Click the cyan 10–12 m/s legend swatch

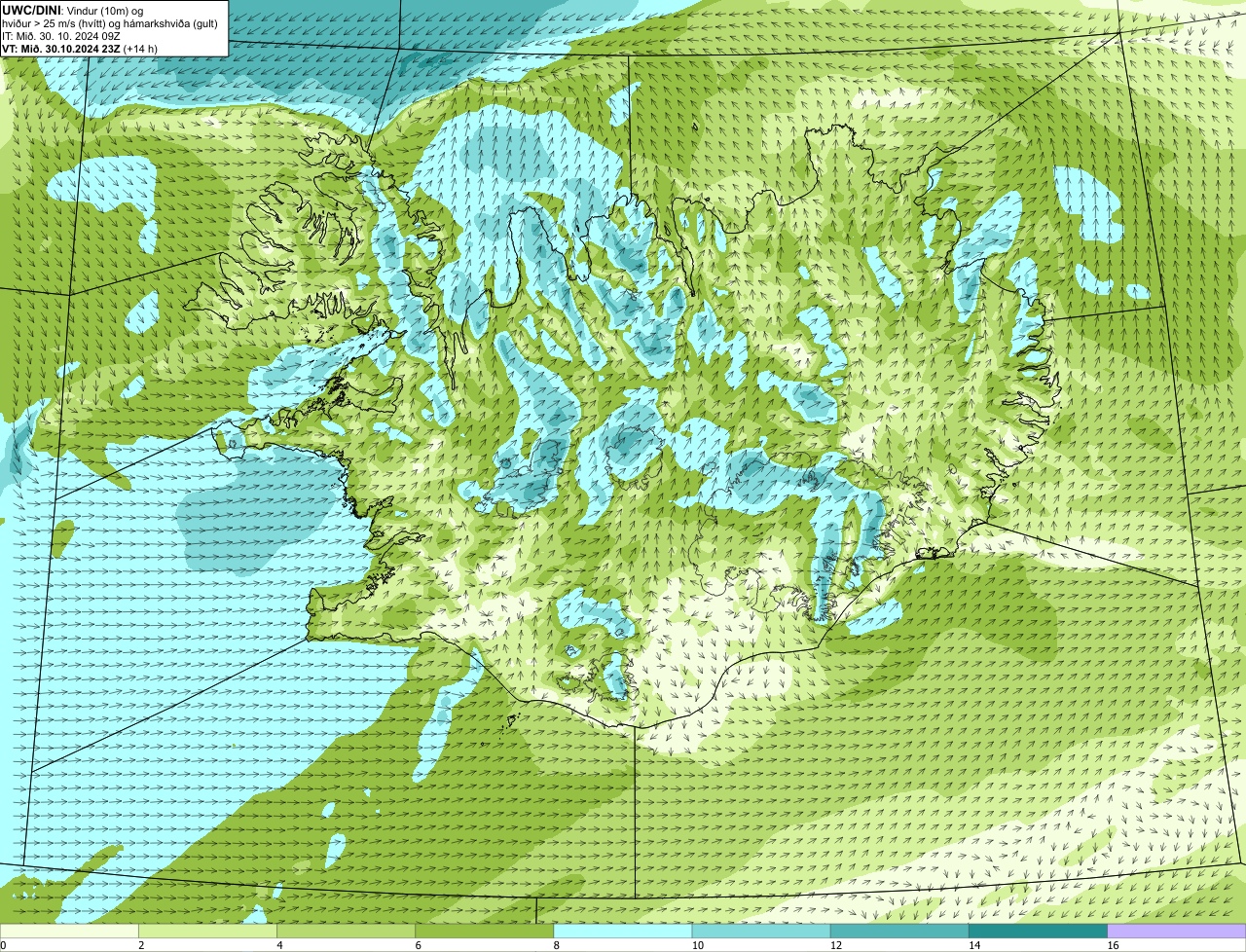click(x=761, y=931)
